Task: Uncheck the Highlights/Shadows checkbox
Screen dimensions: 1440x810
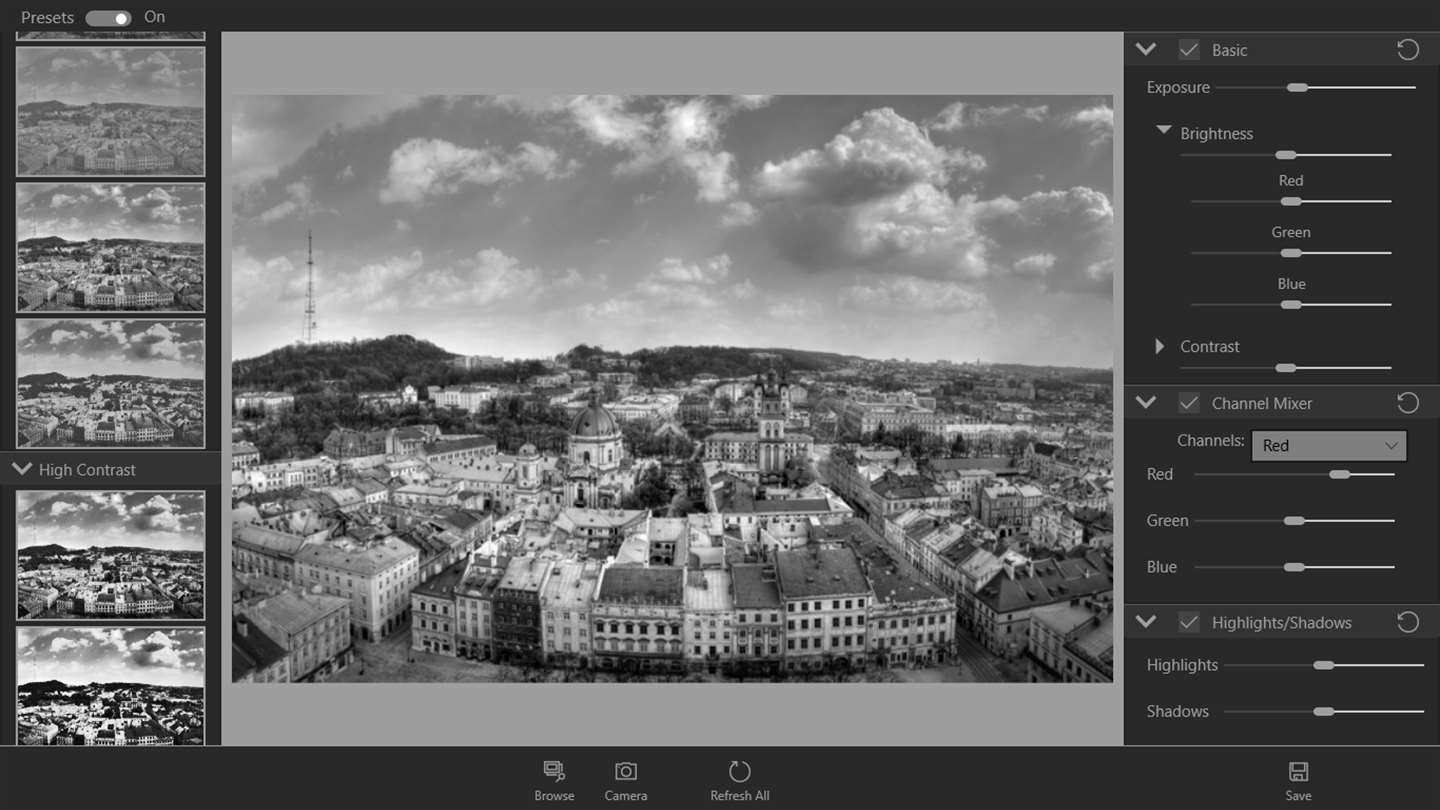Action: click(x=1189, y=622)
